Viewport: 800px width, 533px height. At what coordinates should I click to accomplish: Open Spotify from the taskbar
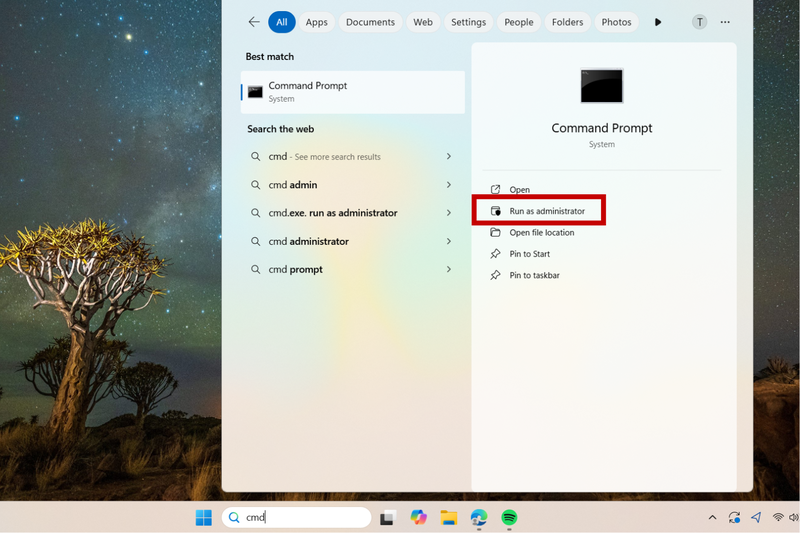509,518
